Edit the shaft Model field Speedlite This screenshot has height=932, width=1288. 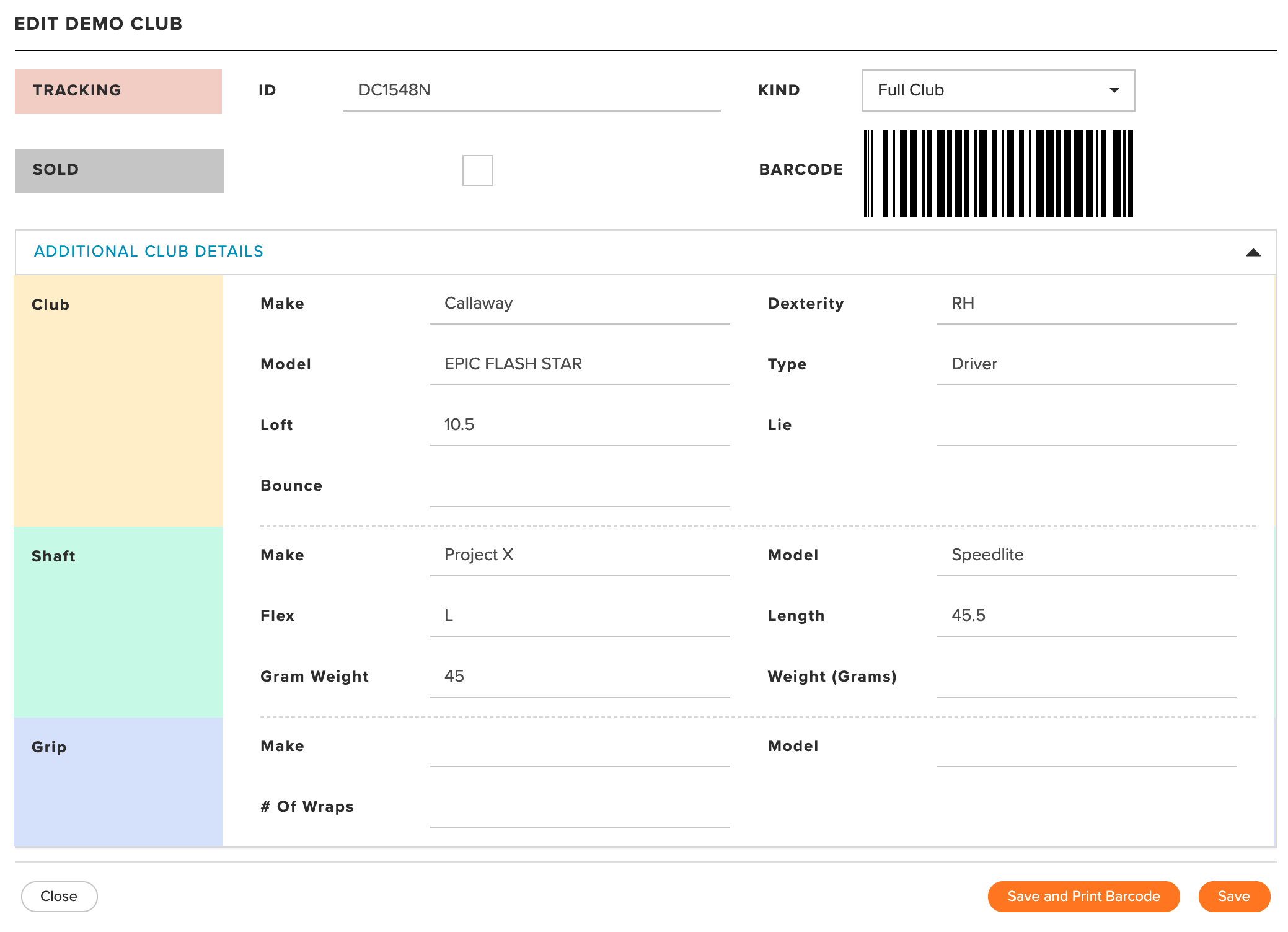point(1087,555)
